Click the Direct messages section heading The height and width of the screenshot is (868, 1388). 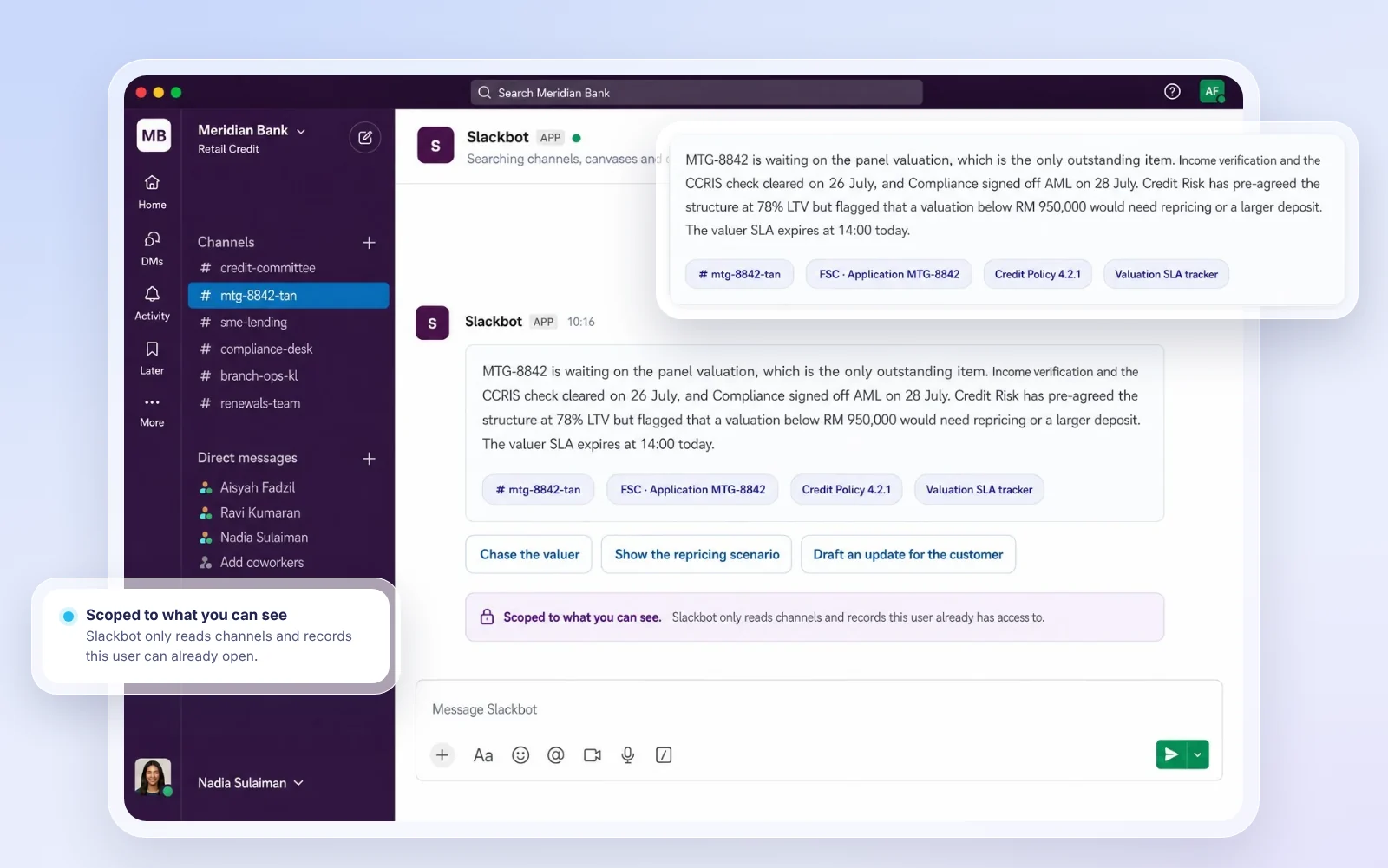pyautogui.click(x=247, y=458)
